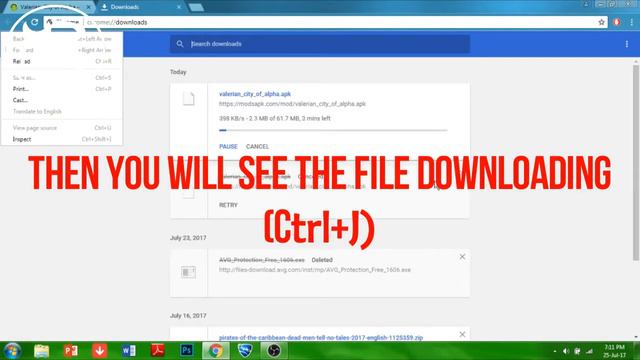Bookmark page with the star icon
Screen dimensions: 640x360
[x=601, y=22]
